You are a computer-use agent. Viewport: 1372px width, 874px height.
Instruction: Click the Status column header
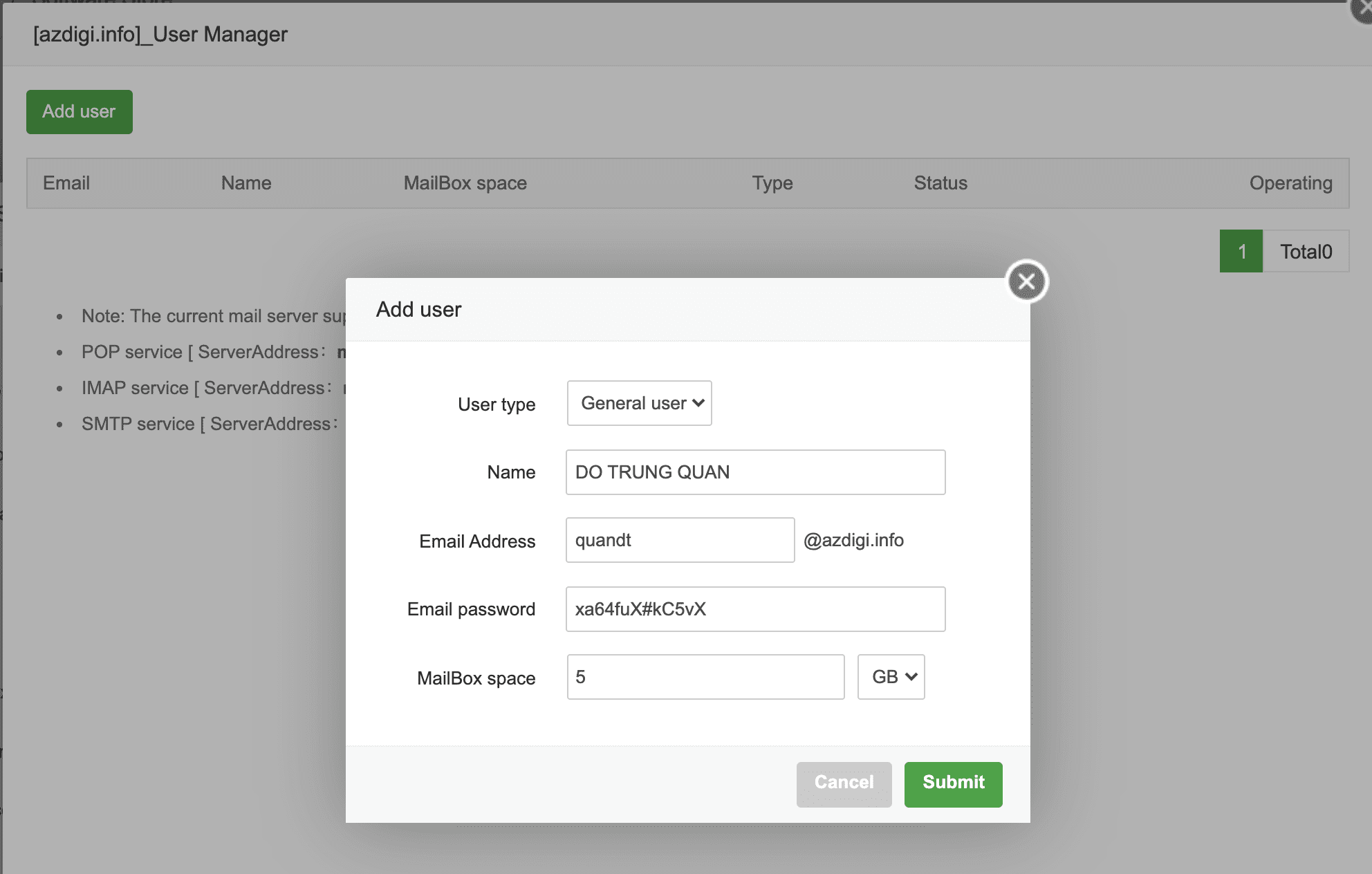point(940,183)
